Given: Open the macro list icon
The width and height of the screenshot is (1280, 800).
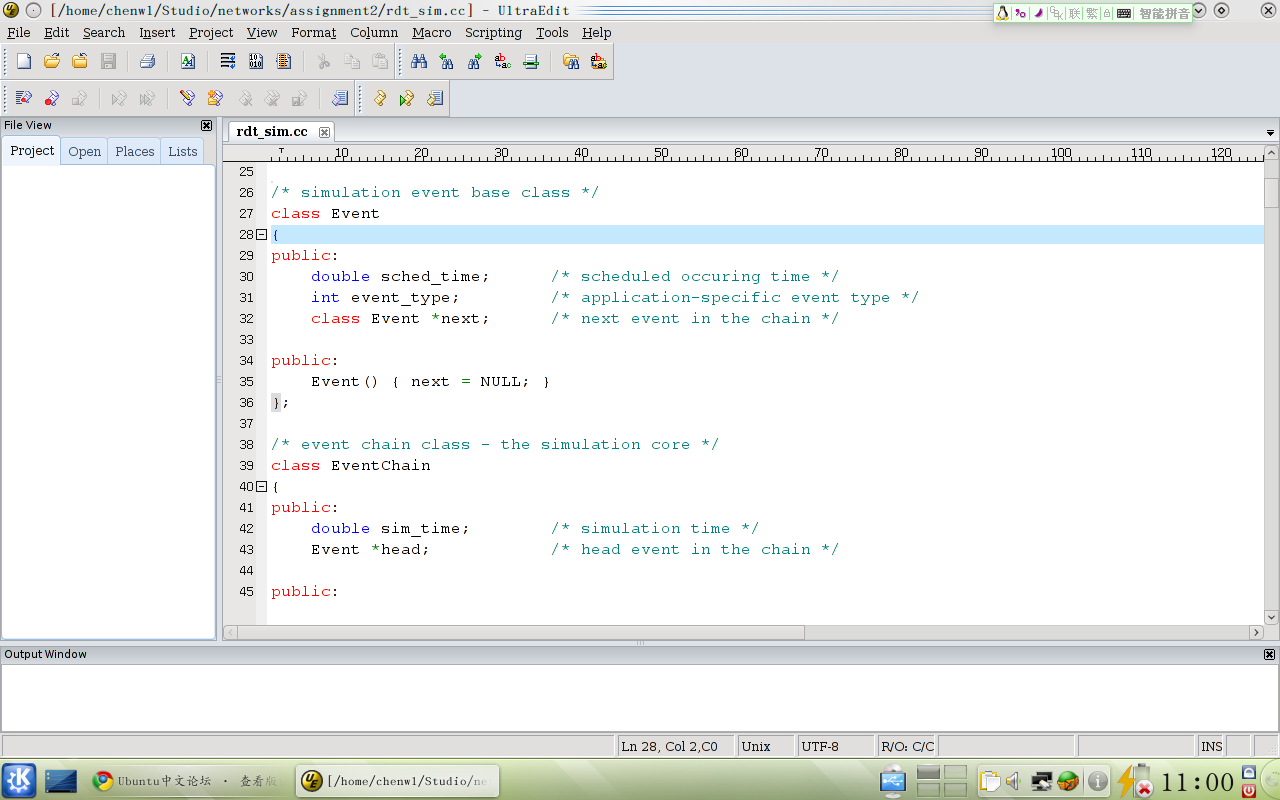Looking at the screenshot, I should pyautogui.click(x=340, y=98).
